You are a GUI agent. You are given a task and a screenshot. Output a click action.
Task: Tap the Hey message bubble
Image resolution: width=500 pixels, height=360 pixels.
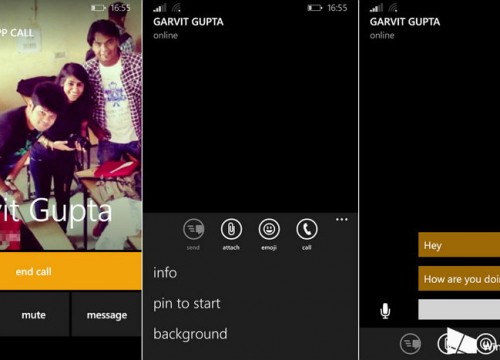(x=459, y=245)
